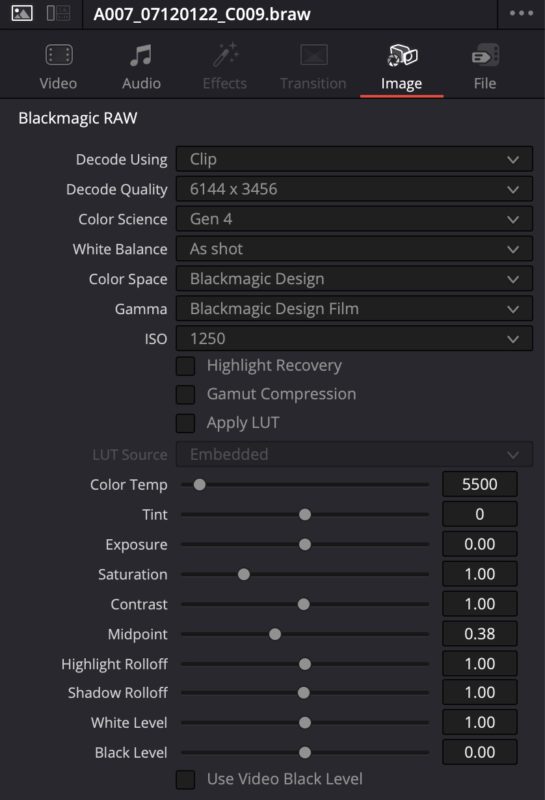Open the three-dot options menu
Image resolution: width=545 pixels, height=800 pixels.
(521, 13)
